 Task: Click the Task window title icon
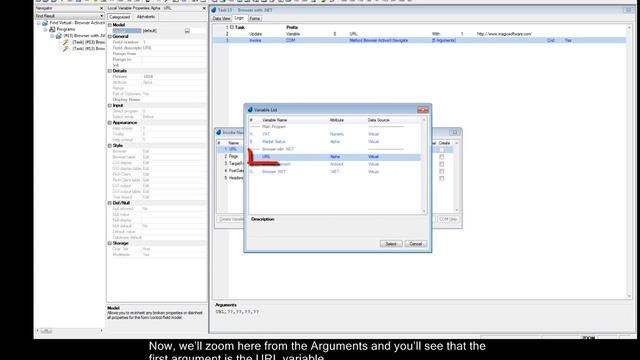pos(214,10)
